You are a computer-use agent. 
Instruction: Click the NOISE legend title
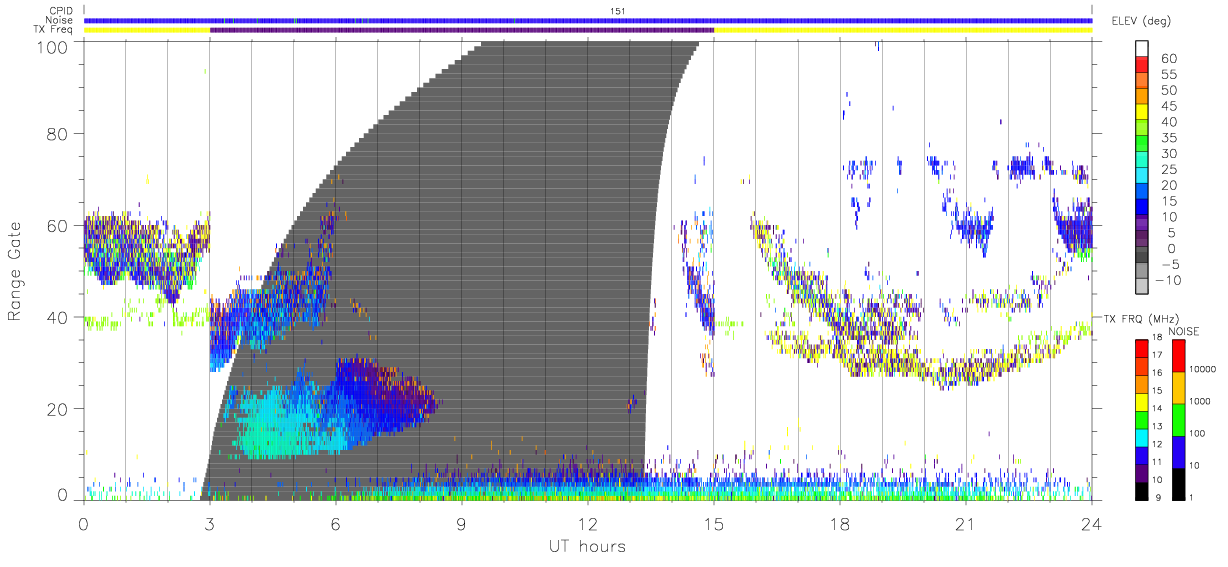[1184, 331]
